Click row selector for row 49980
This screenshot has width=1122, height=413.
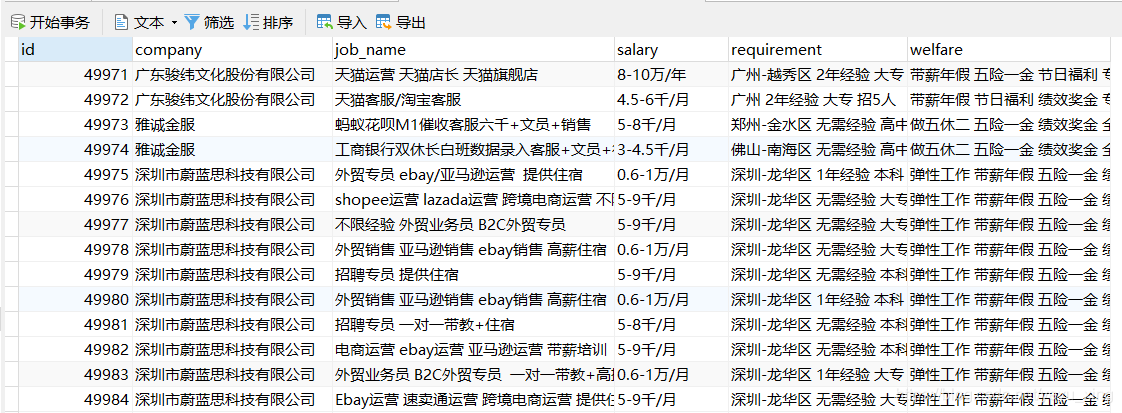pos(11,300)
